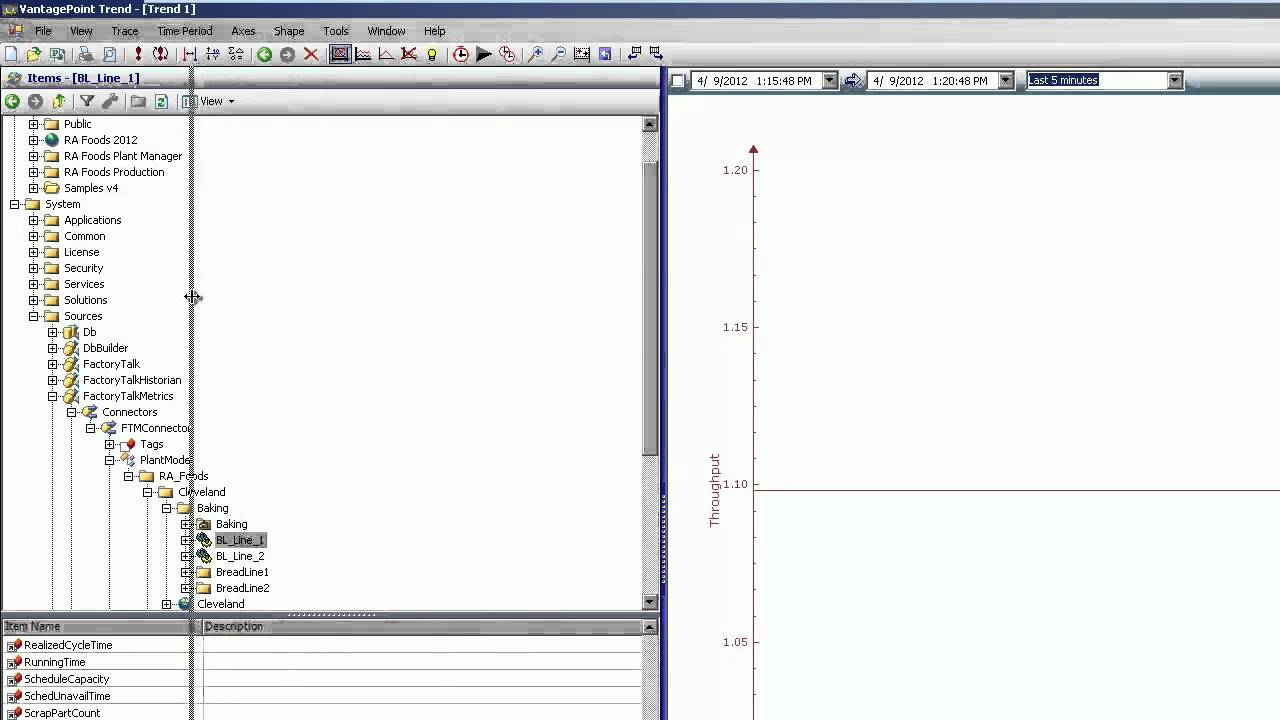This screenshot has width=1280, height=720.
Task: Expand the BL_Line_2 tree node
Action: (185, 556)
